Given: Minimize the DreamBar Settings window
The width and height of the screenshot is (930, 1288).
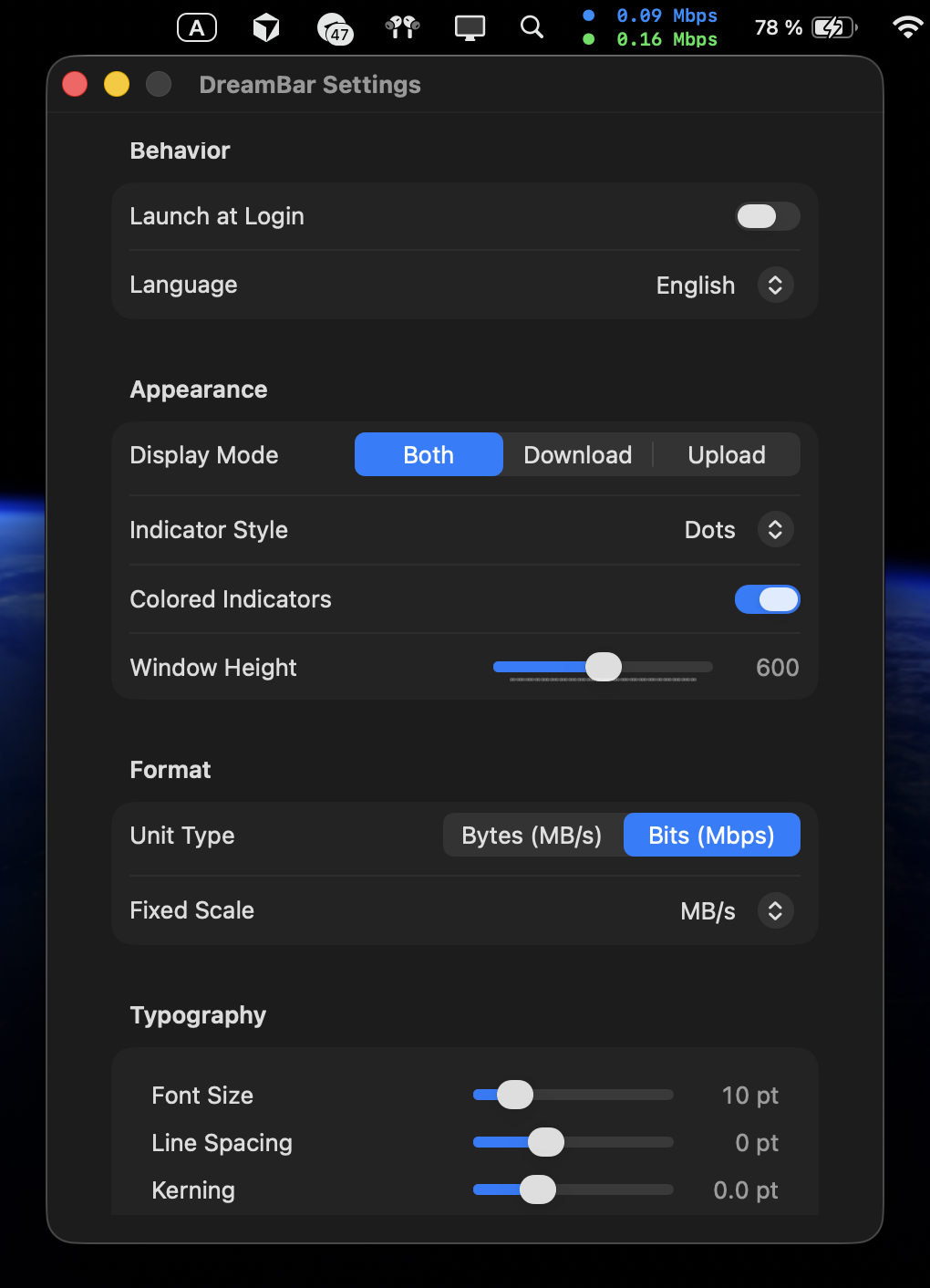Looking at the screenshot, I should (x=117, y=84).
